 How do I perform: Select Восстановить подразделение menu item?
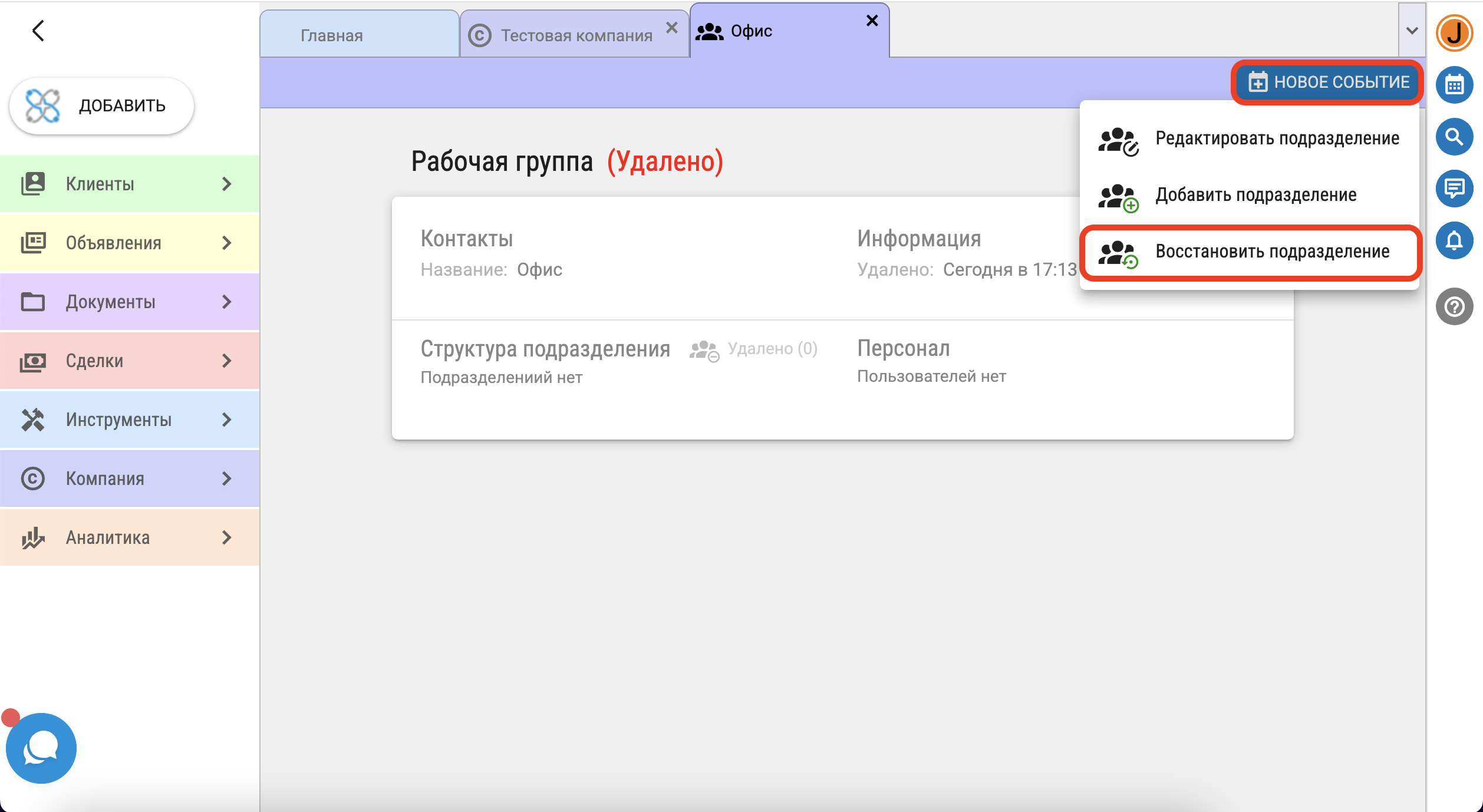click(1250, 252)
